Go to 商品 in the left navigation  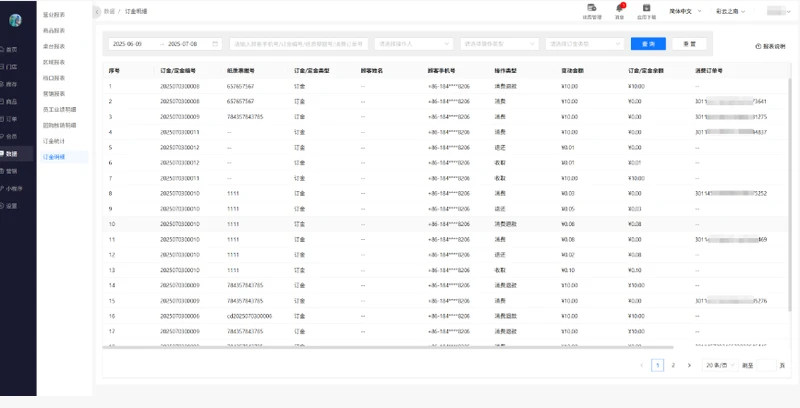11,101
